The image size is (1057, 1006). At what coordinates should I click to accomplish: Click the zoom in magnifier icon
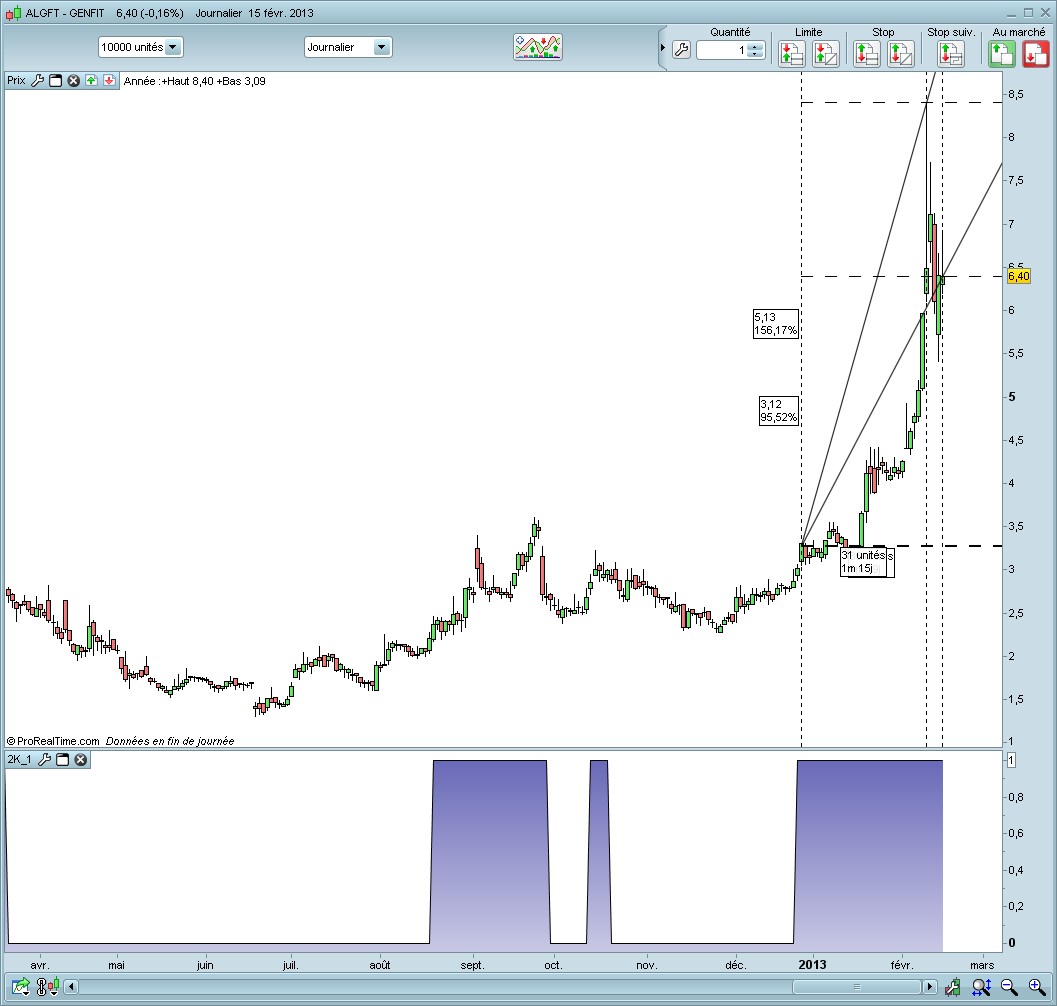(x=1037, y=988)
